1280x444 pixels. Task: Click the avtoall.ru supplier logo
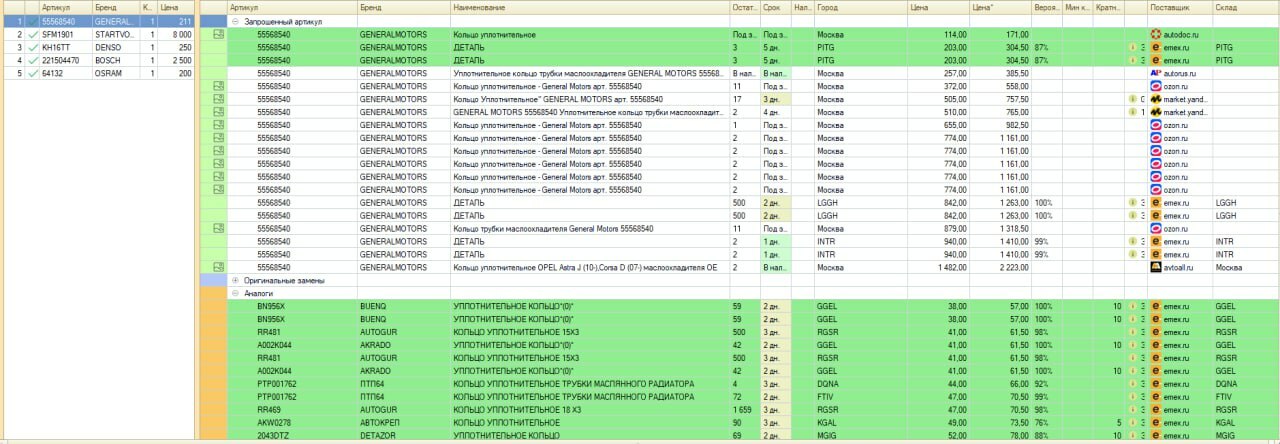1155,268
